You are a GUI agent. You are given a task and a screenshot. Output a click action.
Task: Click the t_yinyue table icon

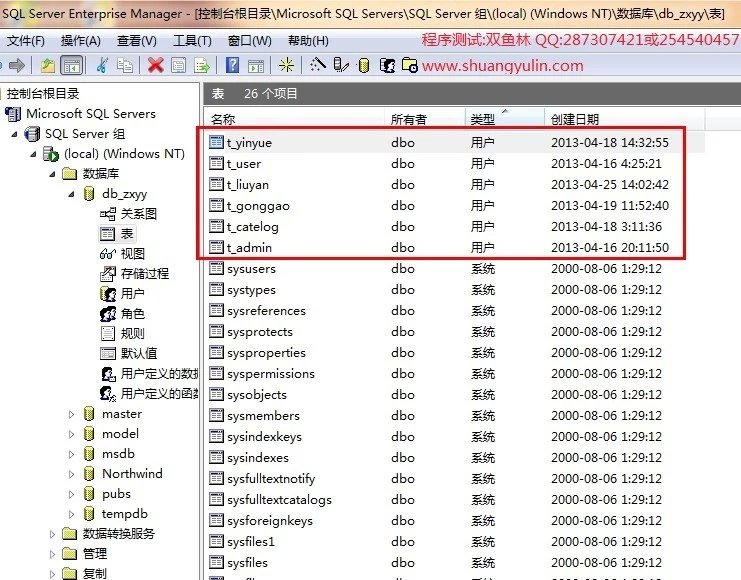click(x=216, y=142)
